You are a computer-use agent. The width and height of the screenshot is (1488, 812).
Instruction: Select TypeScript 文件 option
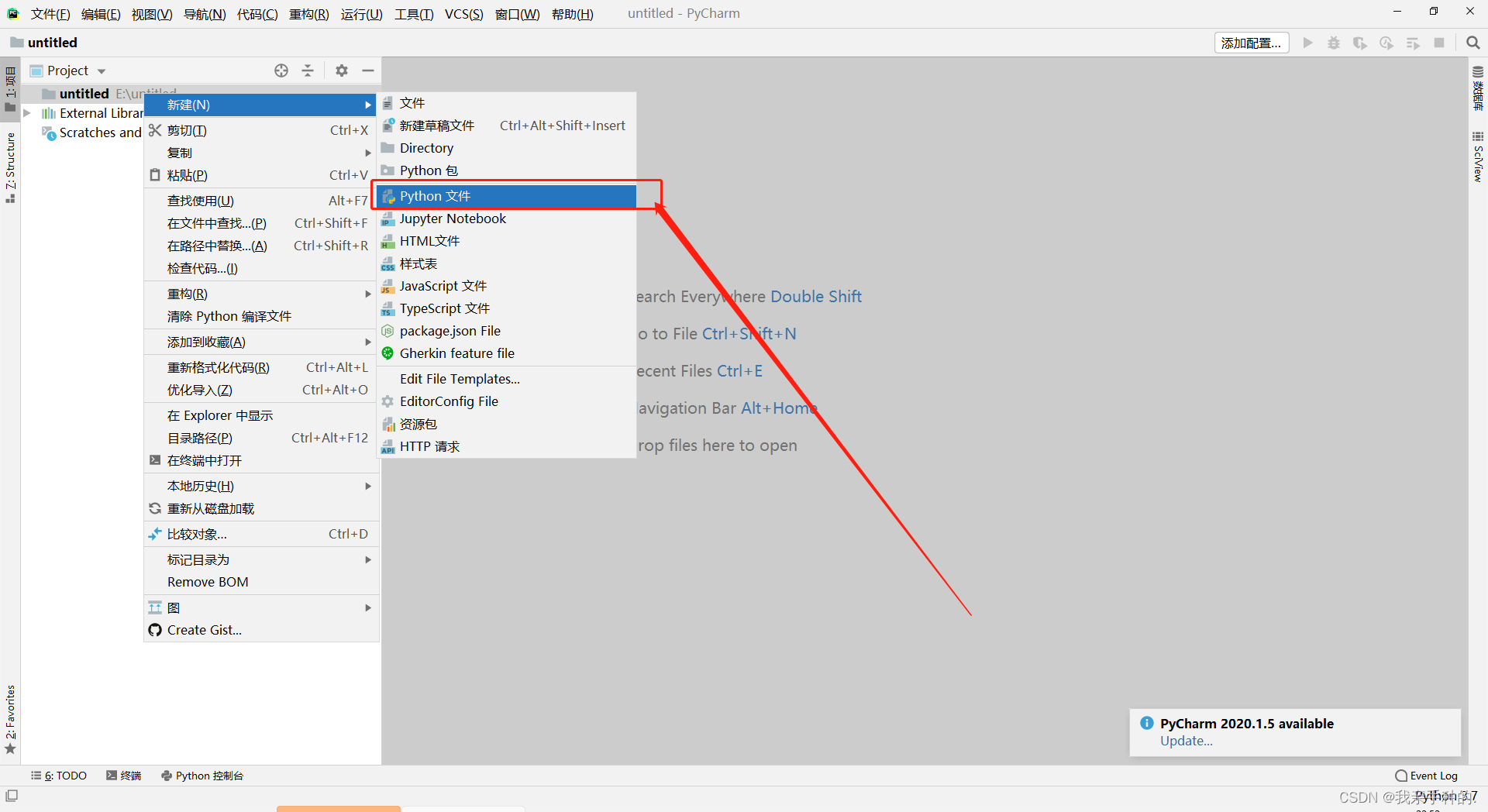[x=507, y=308]
